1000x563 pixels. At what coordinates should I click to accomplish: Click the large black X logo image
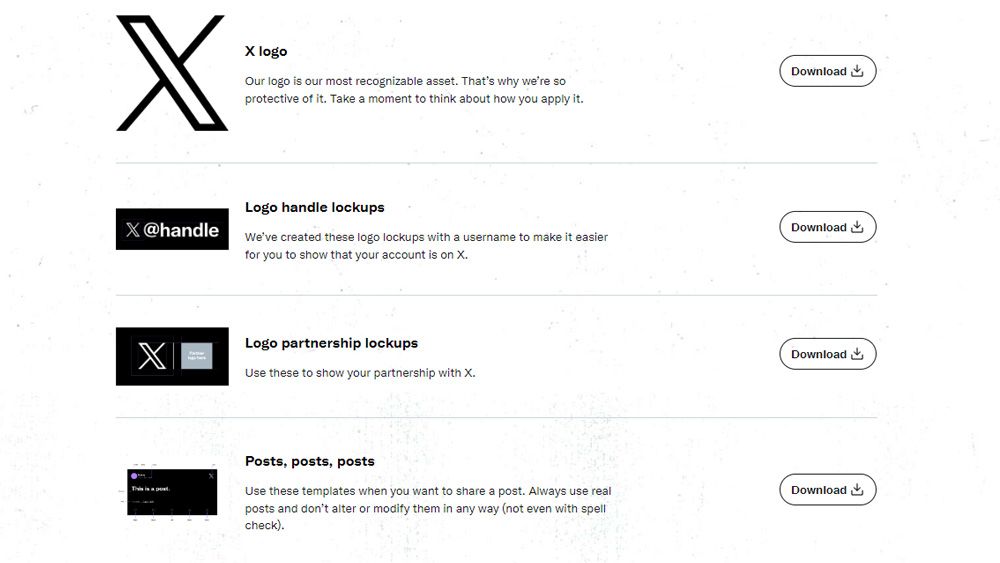pos(172,73)
